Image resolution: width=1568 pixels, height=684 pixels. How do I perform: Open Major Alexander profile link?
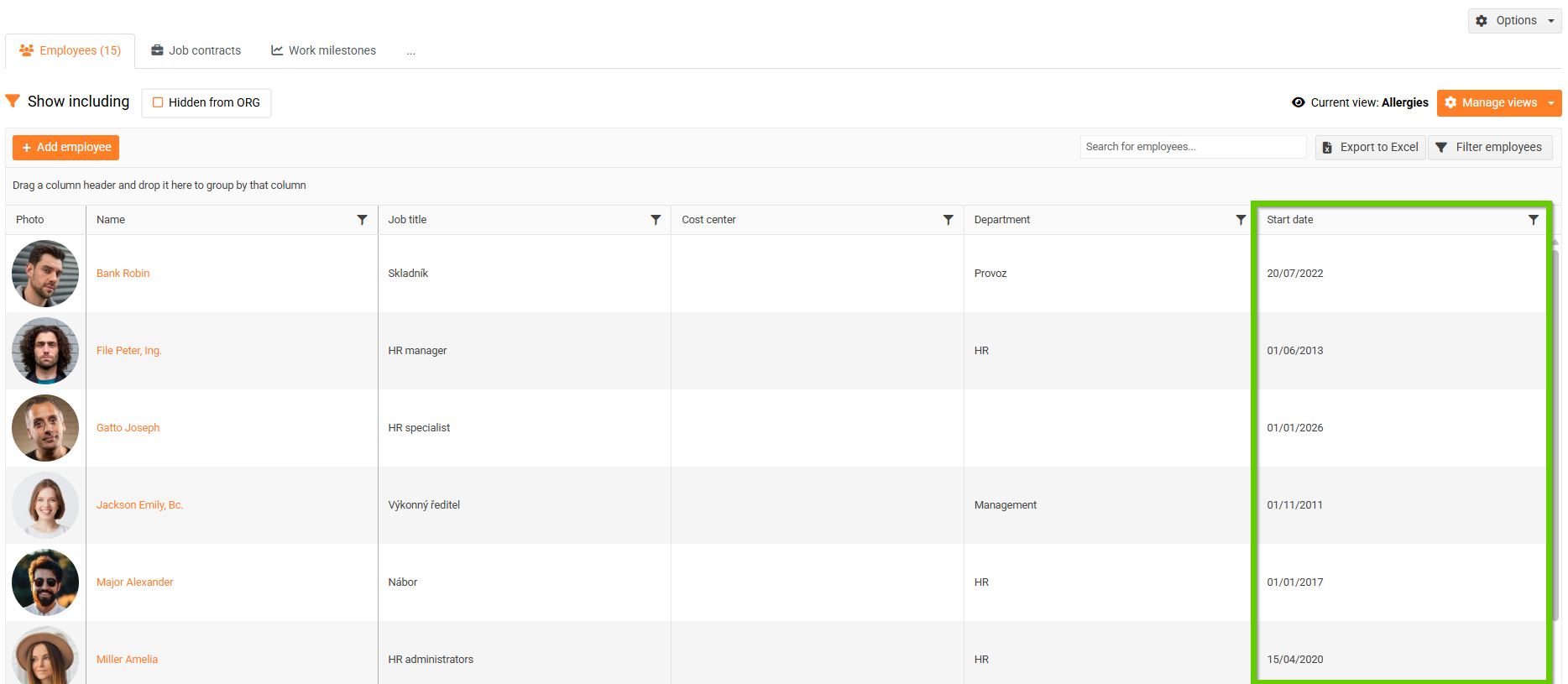134,582
